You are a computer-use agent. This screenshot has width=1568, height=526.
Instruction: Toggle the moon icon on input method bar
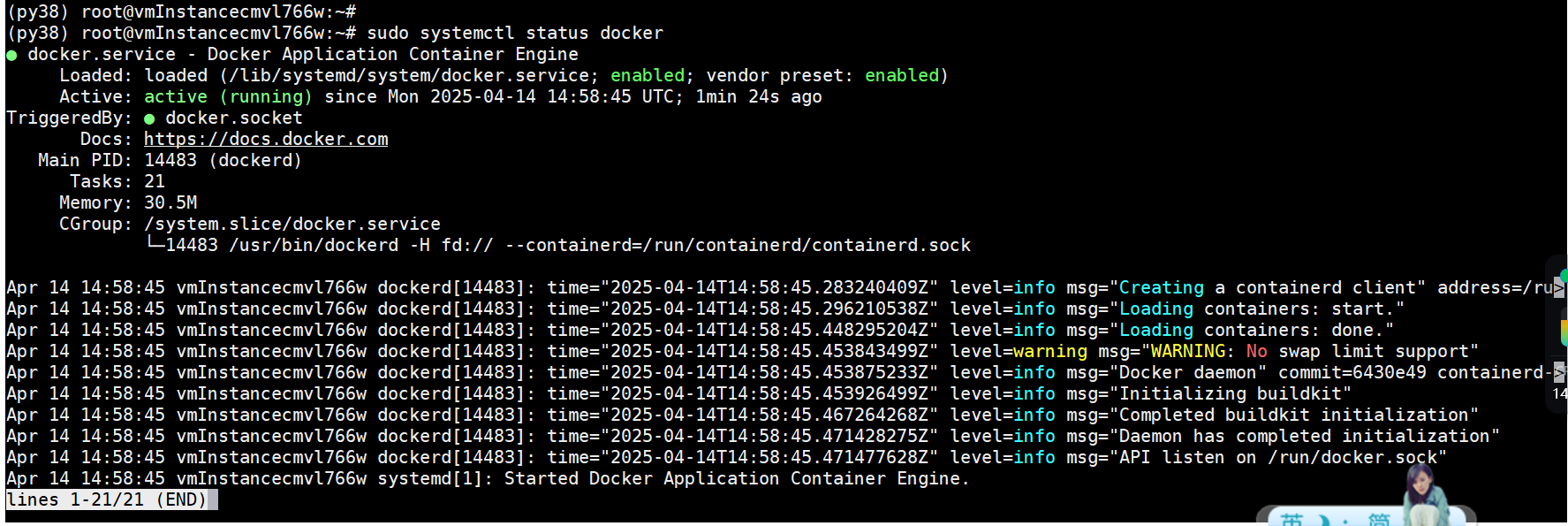coord(1324,520)
